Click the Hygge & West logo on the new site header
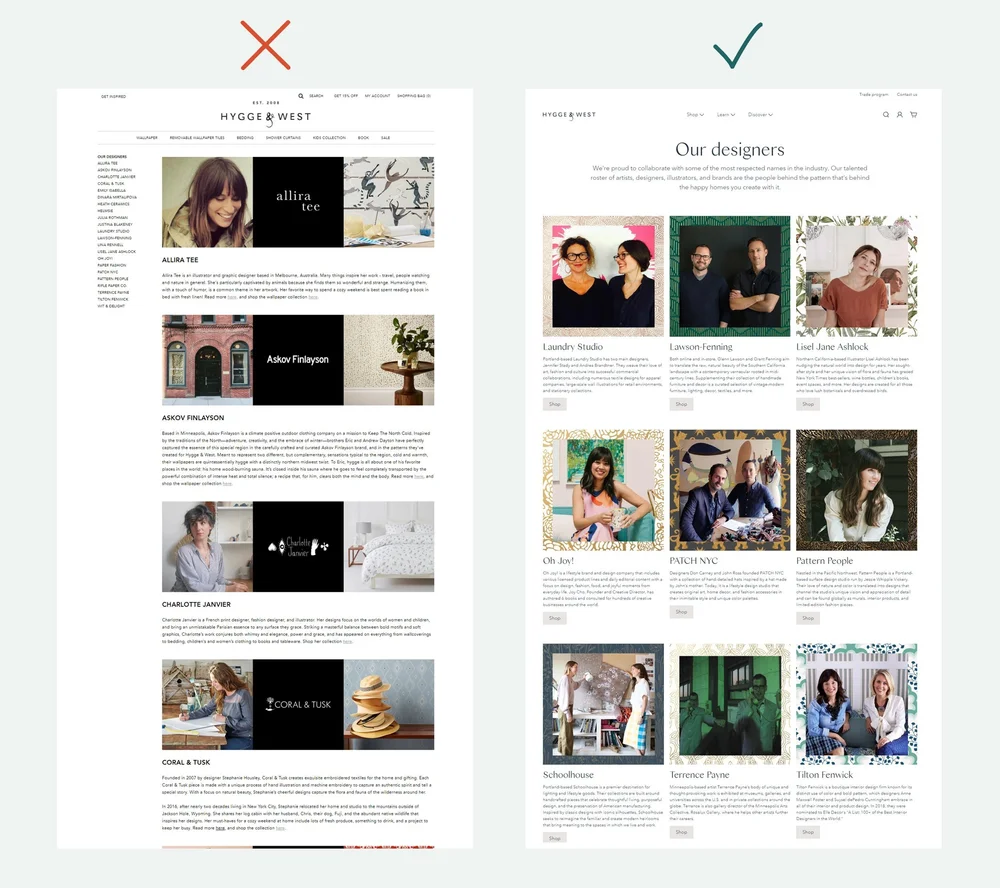Image resolution: width=1000 pixels, height=888 pixels. click(569, 115)
